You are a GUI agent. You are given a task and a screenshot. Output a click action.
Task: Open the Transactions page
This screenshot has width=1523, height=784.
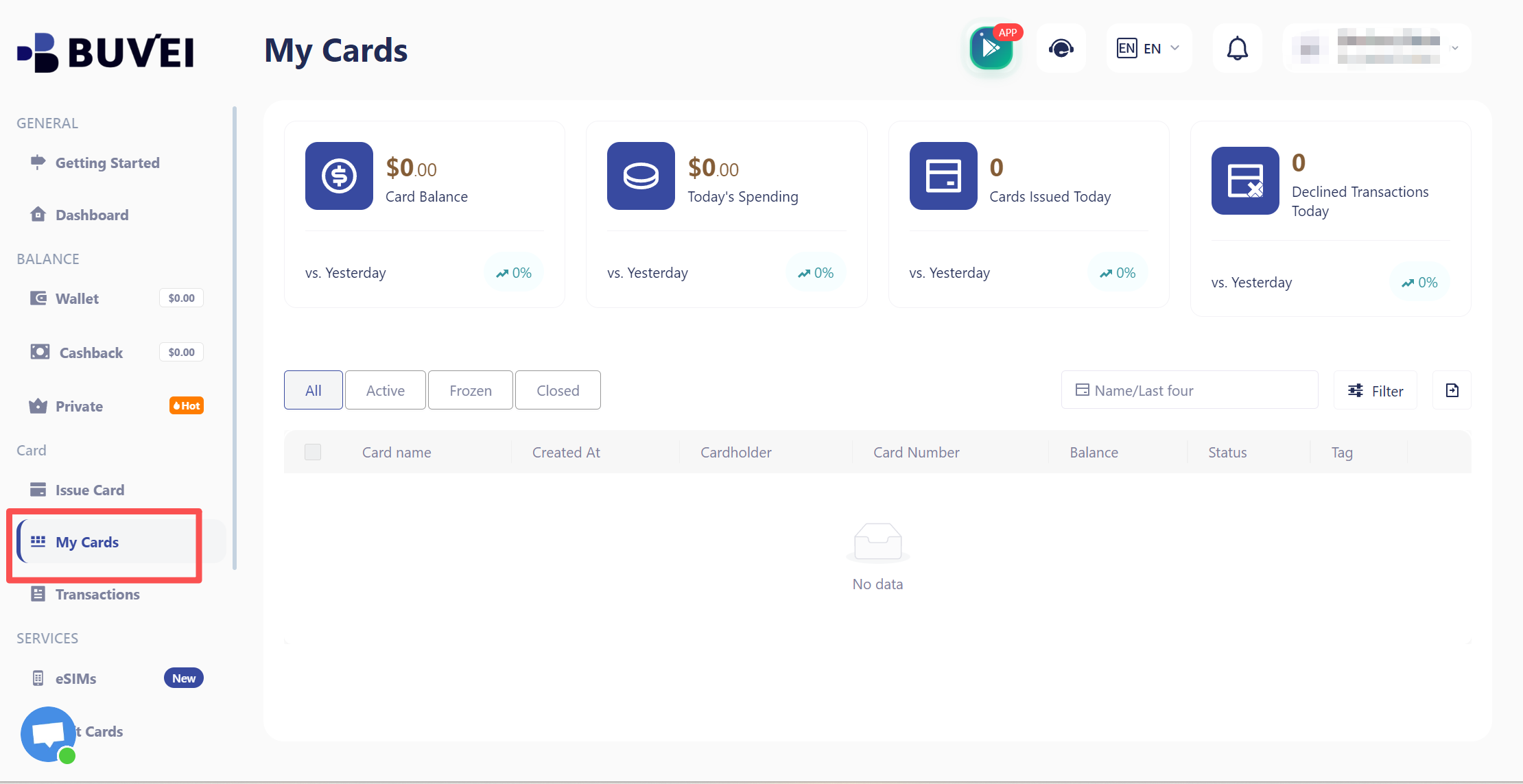97,594
